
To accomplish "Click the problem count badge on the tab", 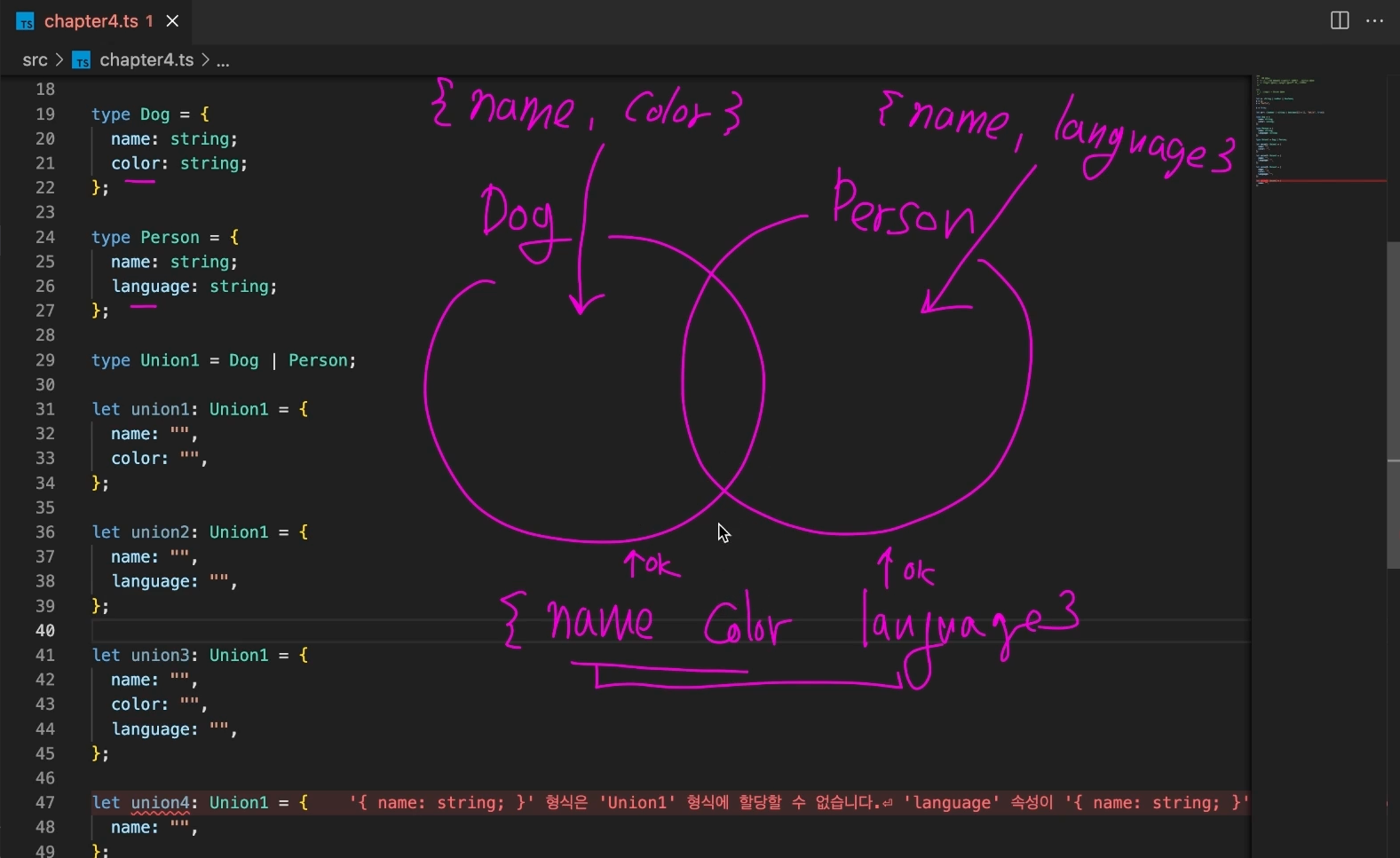I will pyautogui.click(x=149, y=20).
